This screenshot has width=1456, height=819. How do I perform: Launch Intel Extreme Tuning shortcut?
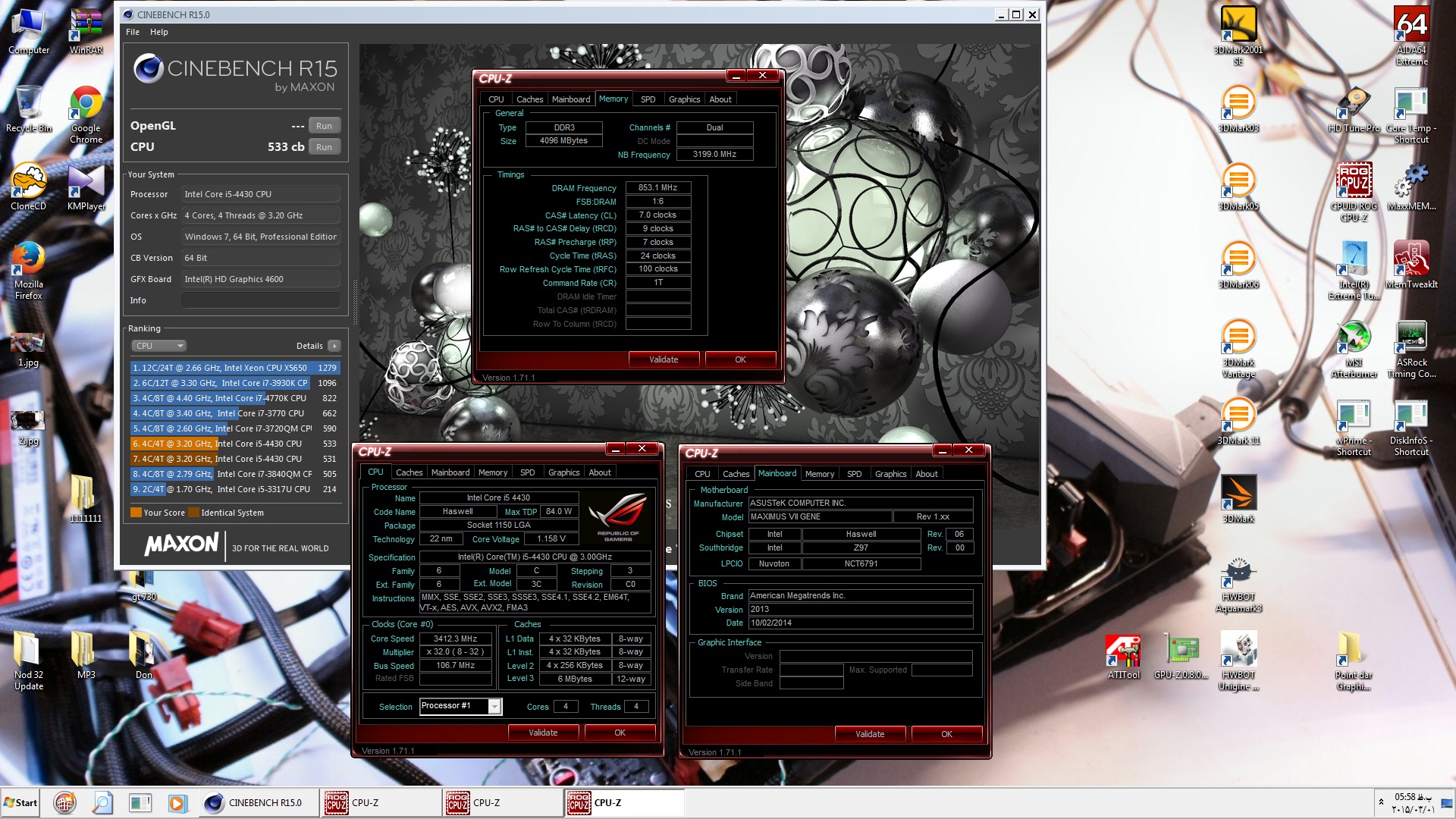click(x=1354, y=270)
